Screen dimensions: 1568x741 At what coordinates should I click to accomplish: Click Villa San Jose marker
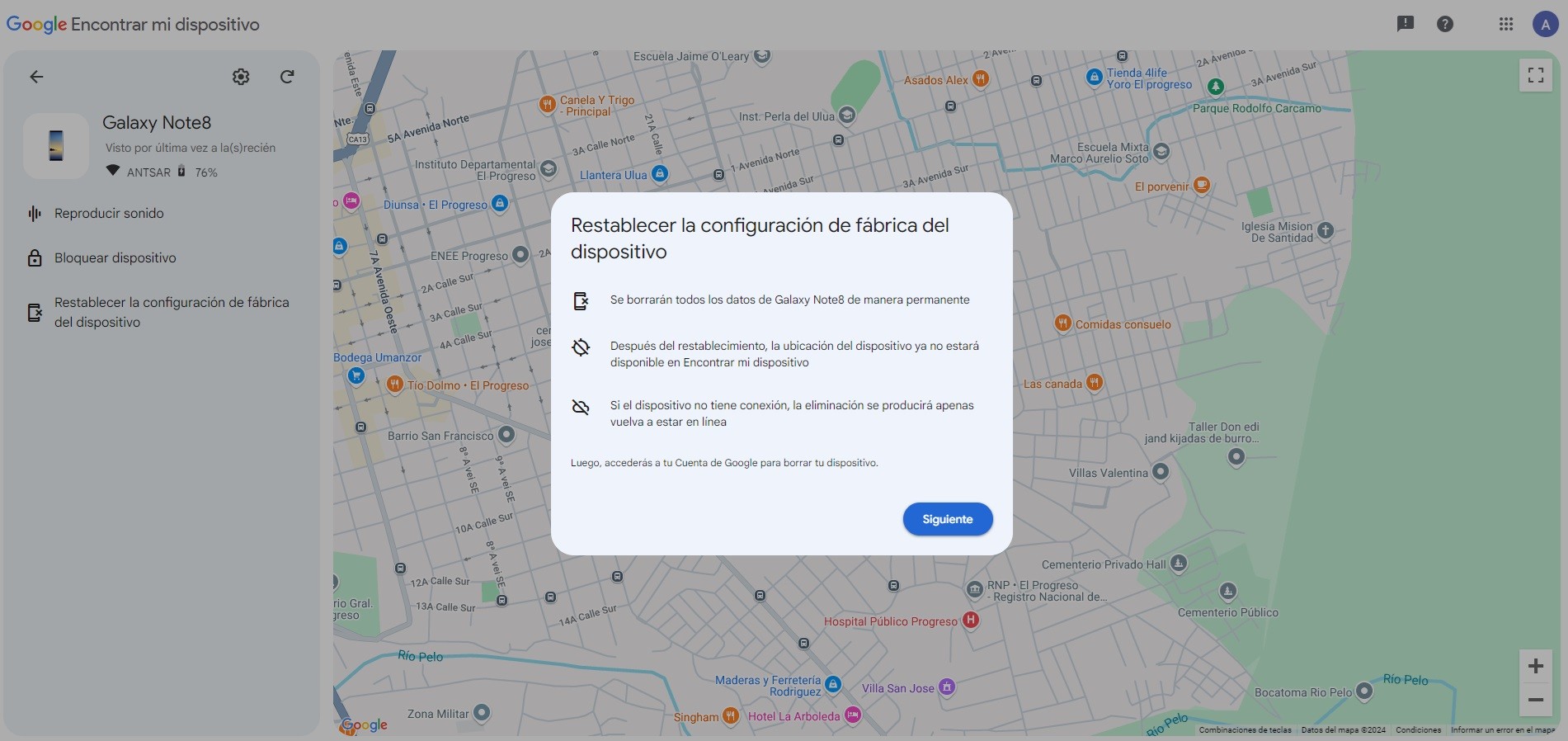[x=947, y=687]
